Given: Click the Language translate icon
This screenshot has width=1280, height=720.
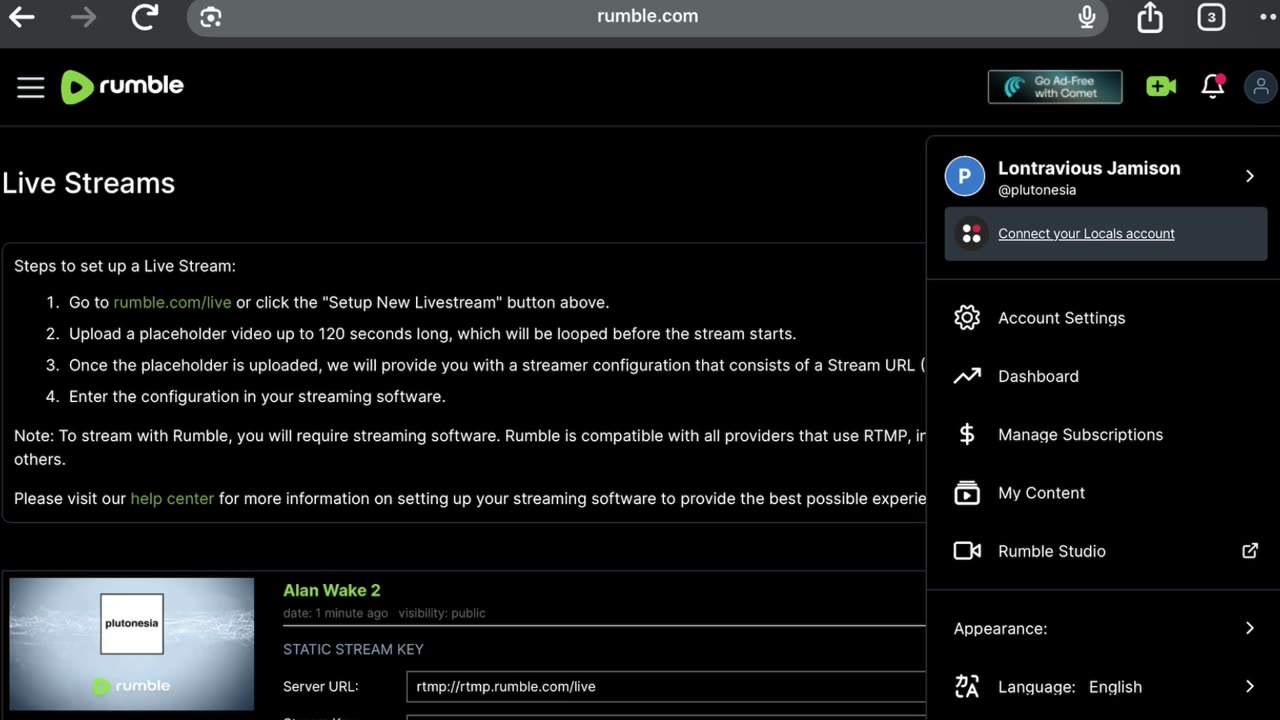Looking at the screenshot, I should [967, 686].
